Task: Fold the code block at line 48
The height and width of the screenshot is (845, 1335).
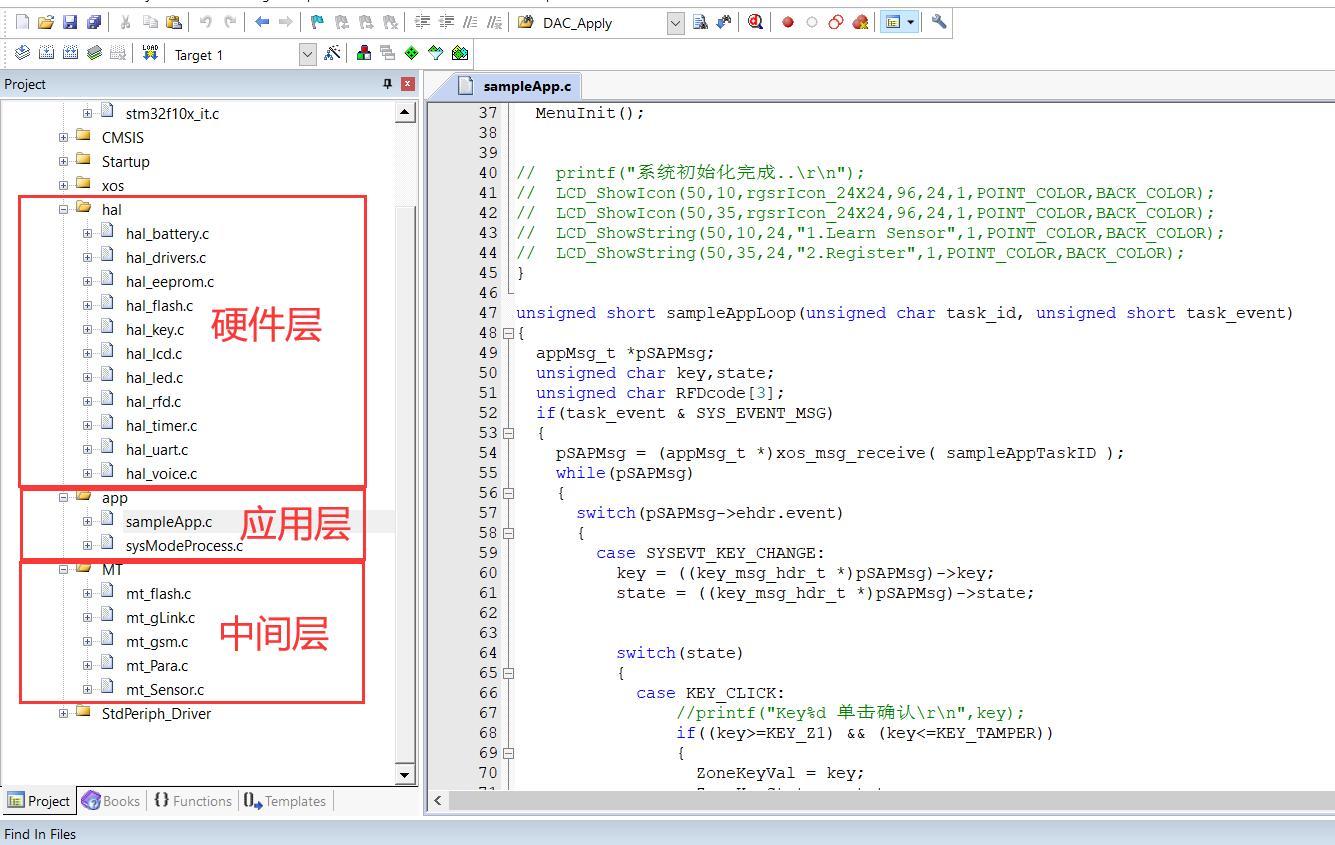Action: point(508,333)
